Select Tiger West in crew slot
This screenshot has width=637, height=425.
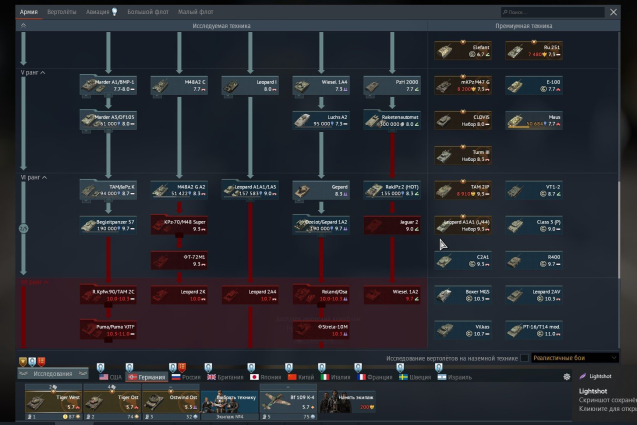[x=52, y=401]
